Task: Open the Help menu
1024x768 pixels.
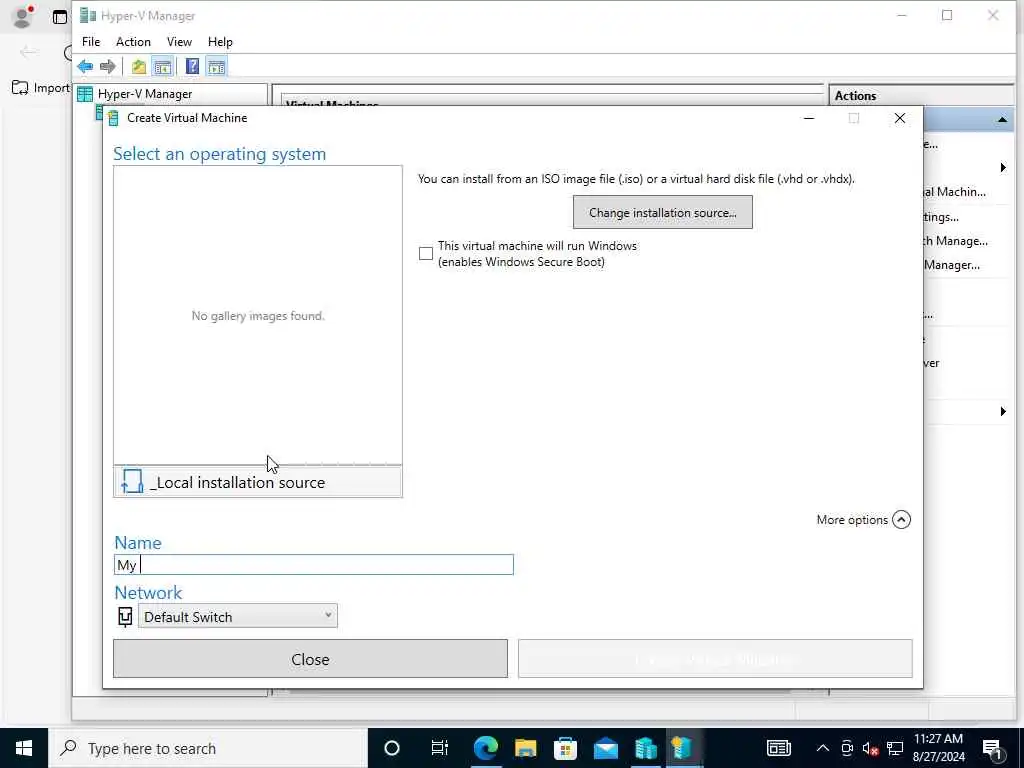Action: click(x=220, y=42)
